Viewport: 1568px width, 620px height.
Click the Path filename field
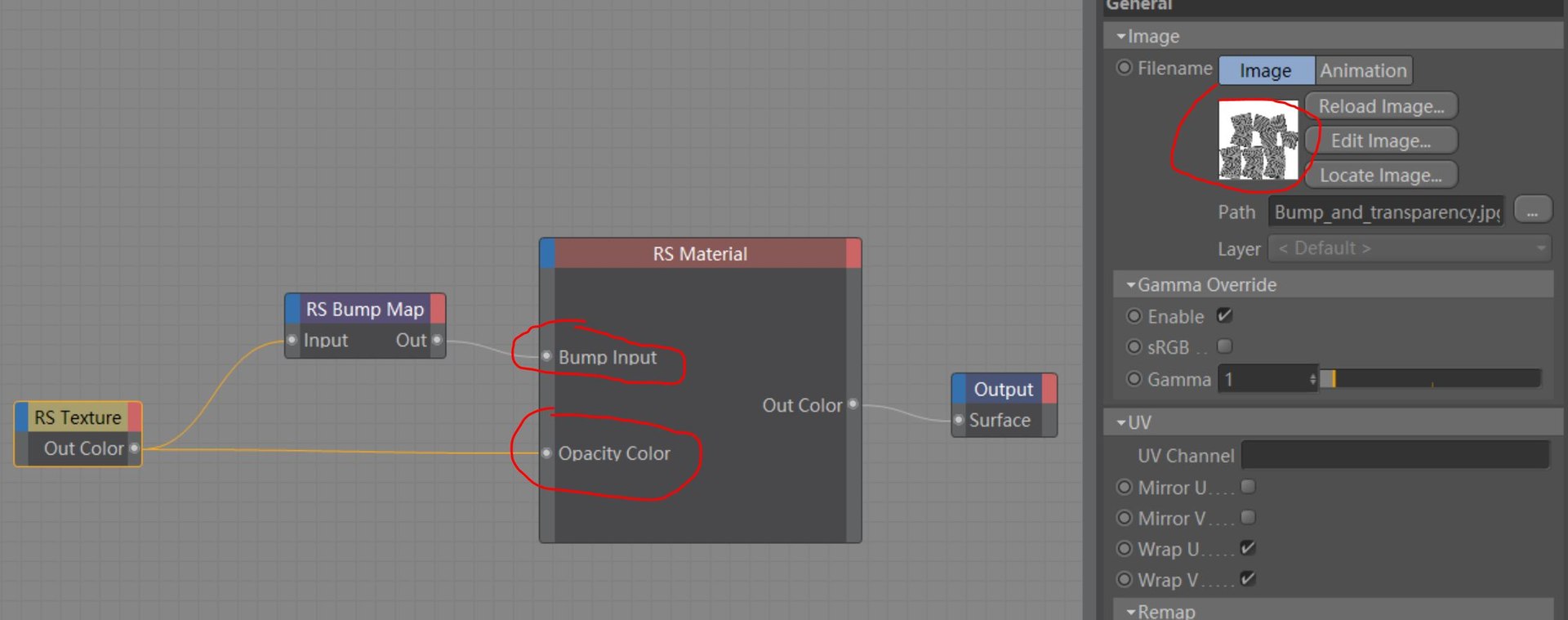pos(1386,212)
